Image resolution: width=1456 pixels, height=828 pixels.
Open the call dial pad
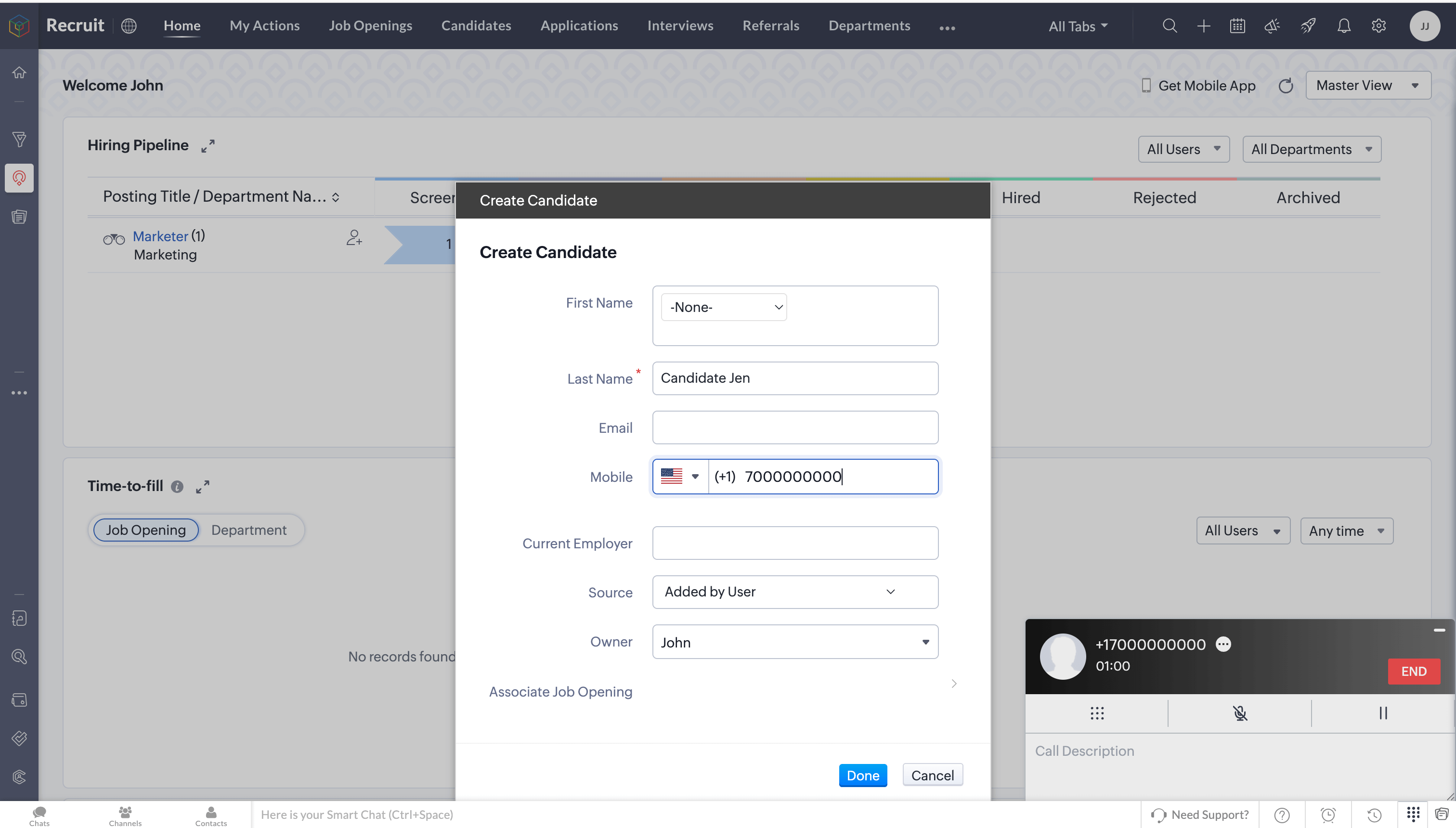click(x=1097, y=713)
